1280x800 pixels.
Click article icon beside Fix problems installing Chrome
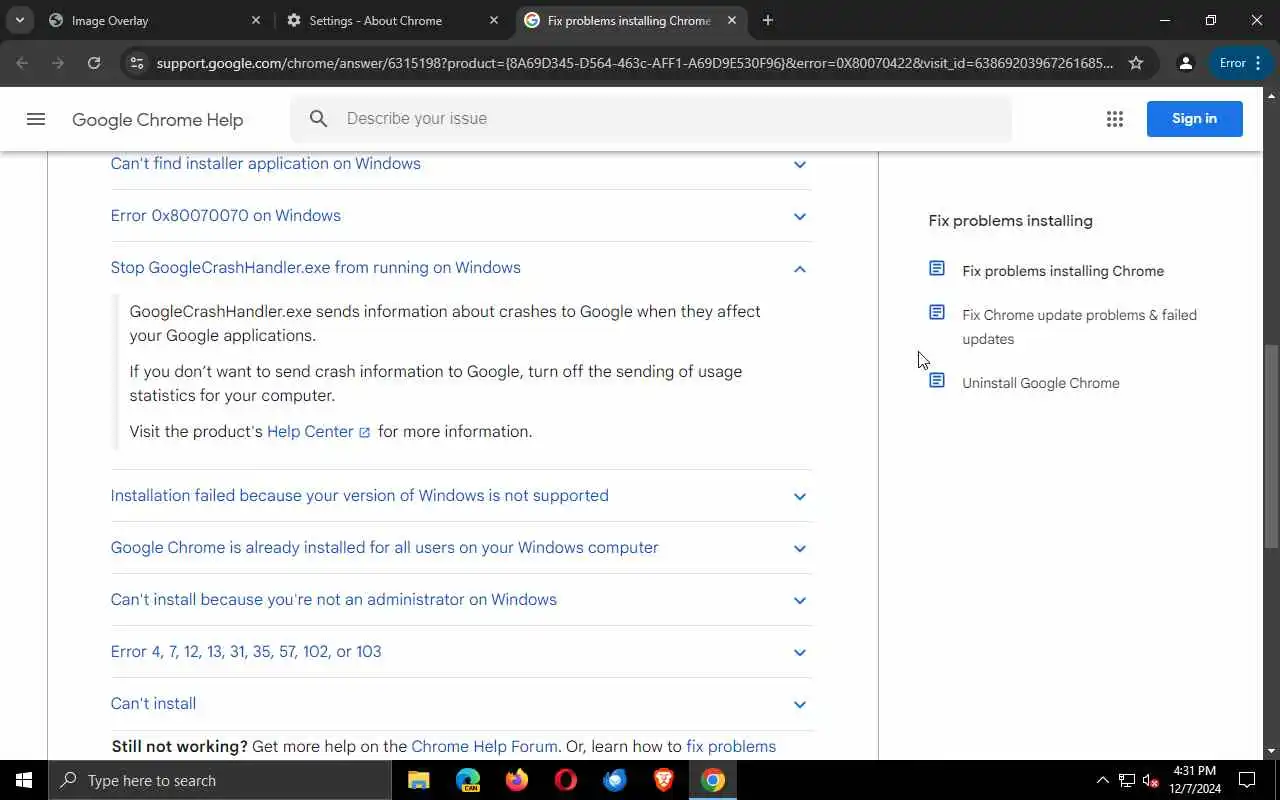pyautogui.click(x=937, y=269)
